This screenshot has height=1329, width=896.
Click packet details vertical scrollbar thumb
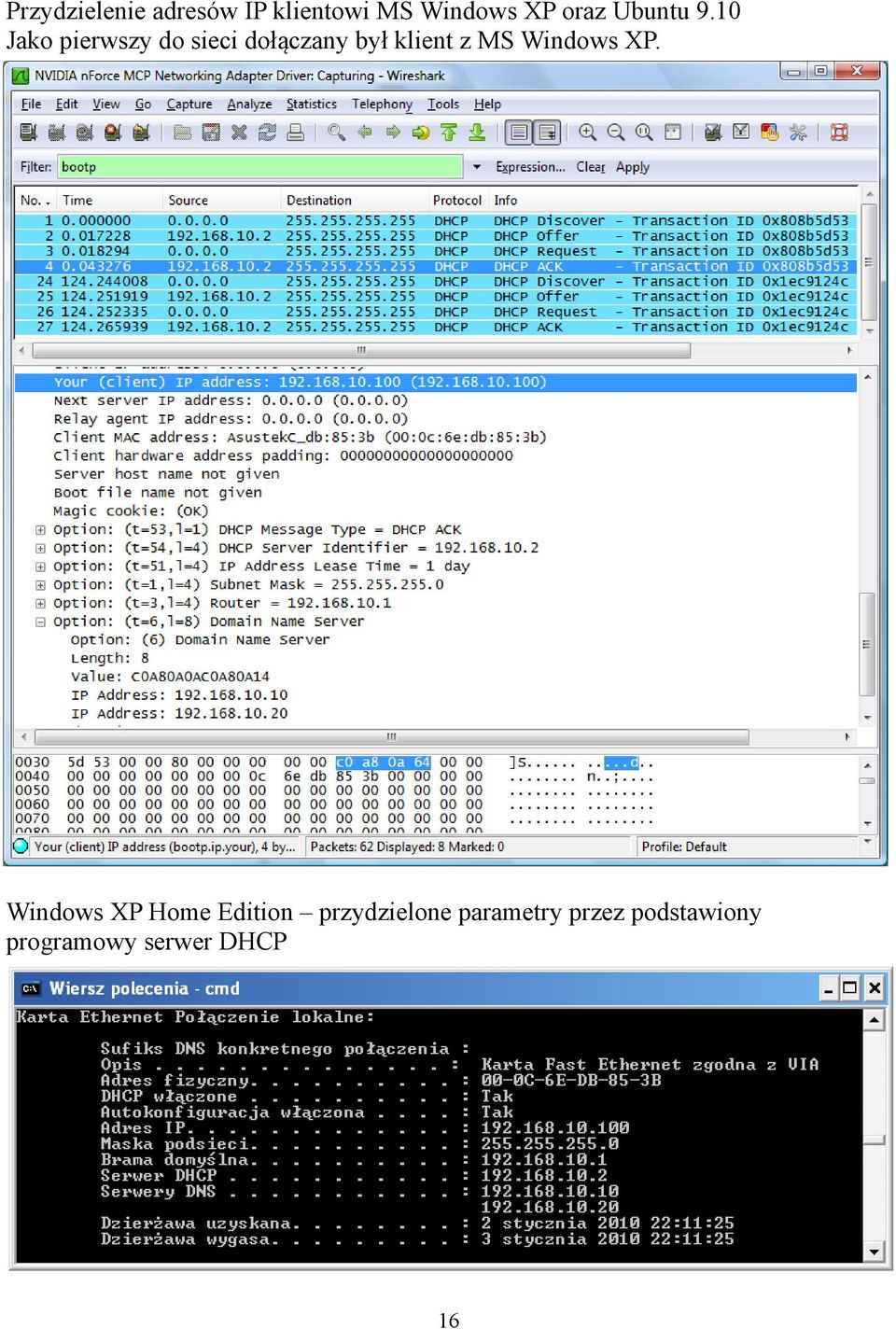point(868,644)
